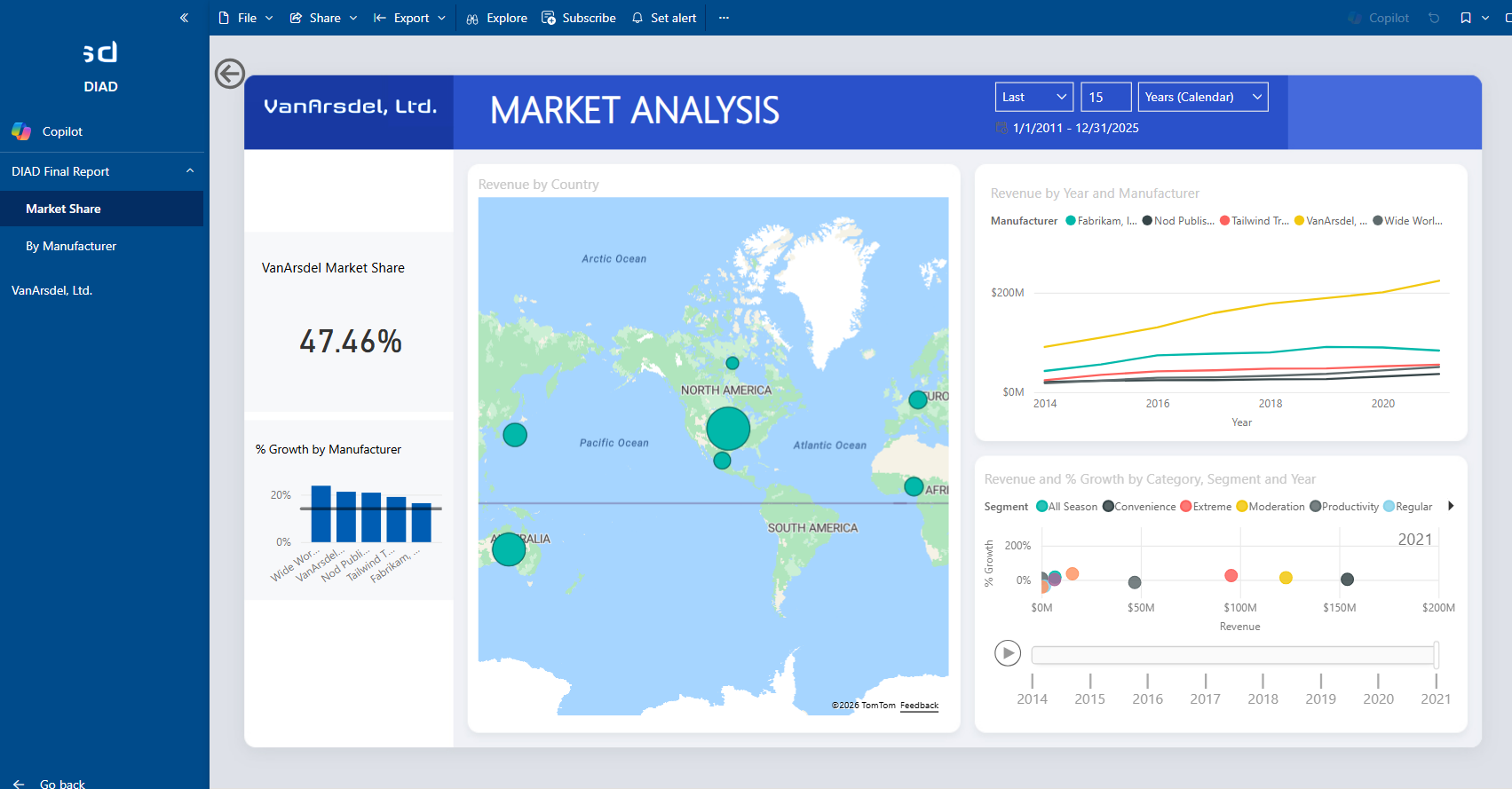
Task: Click the Revenue by Country title
Action: 538,185
